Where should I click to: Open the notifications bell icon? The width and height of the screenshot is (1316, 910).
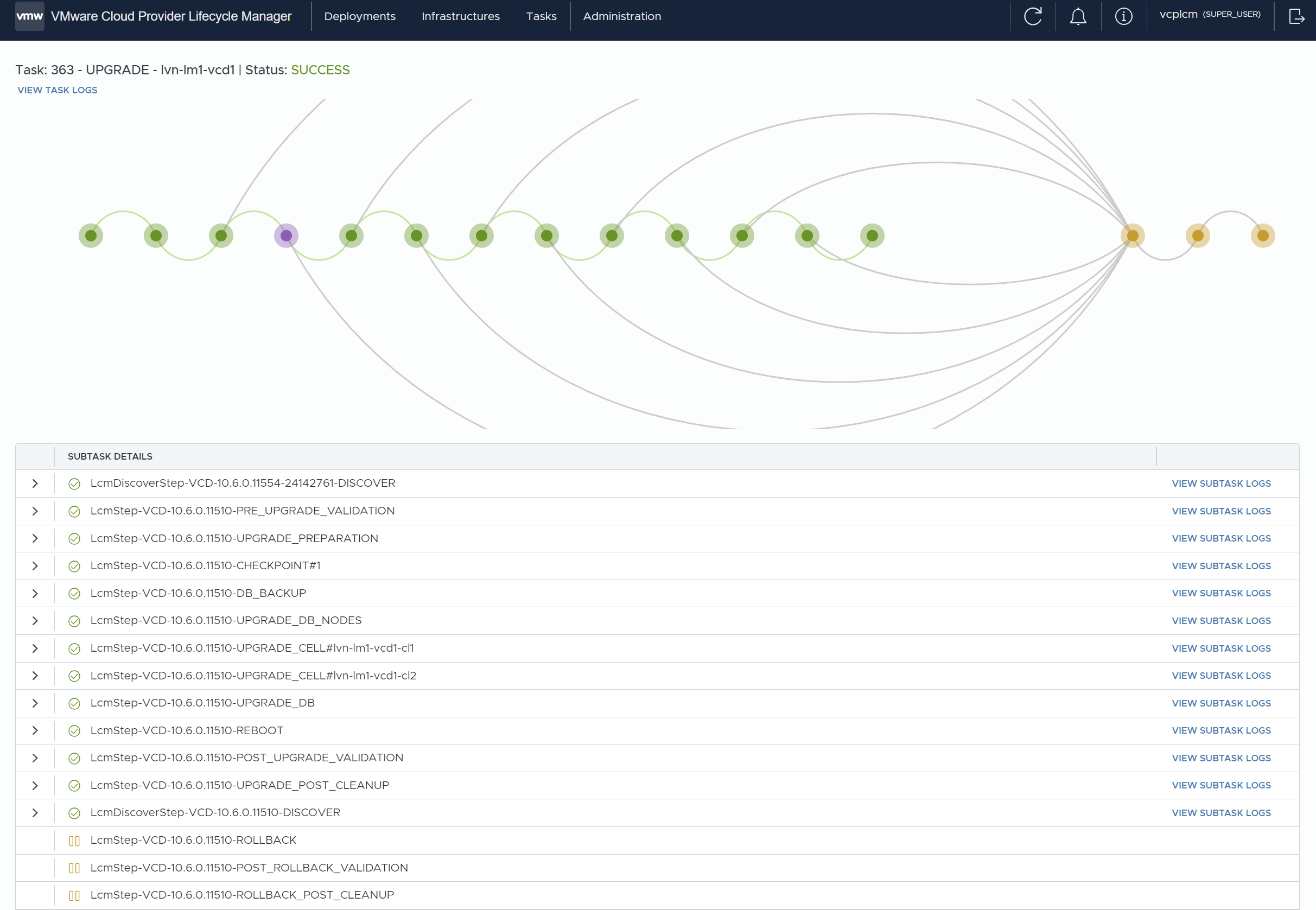point(1078,16)
